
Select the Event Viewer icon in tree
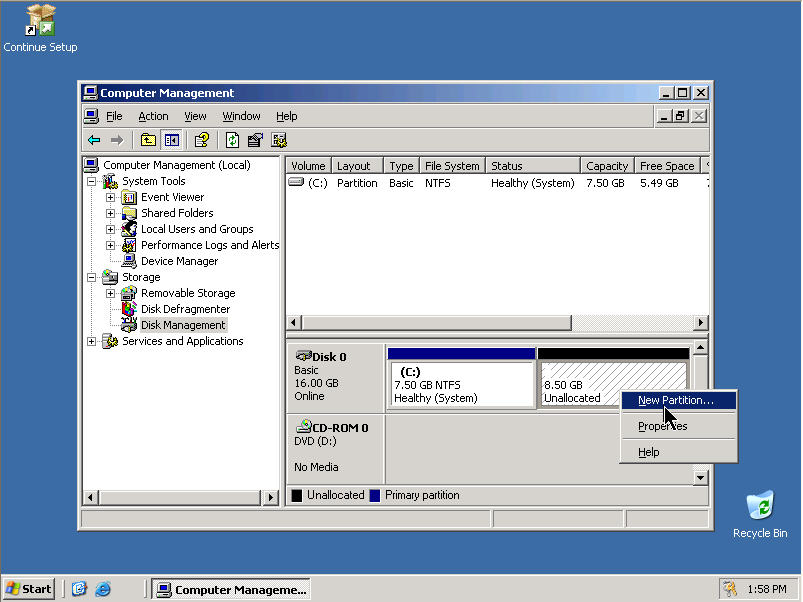[x=129, y=197]
